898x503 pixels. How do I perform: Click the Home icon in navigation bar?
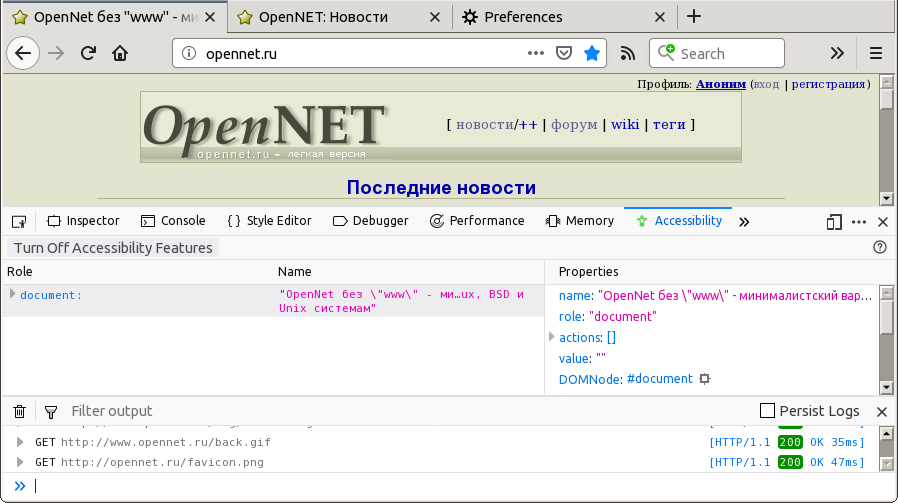pyautogui.click(x=120, y=54)
